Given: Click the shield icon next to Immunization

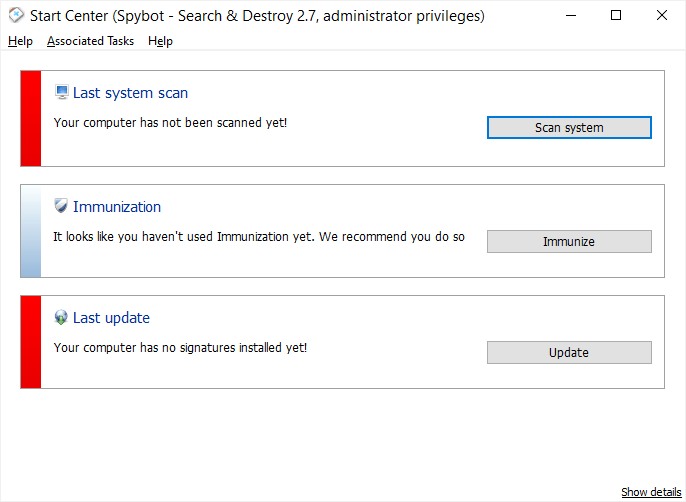Looking at the screenshot, I should click(61, 206).
